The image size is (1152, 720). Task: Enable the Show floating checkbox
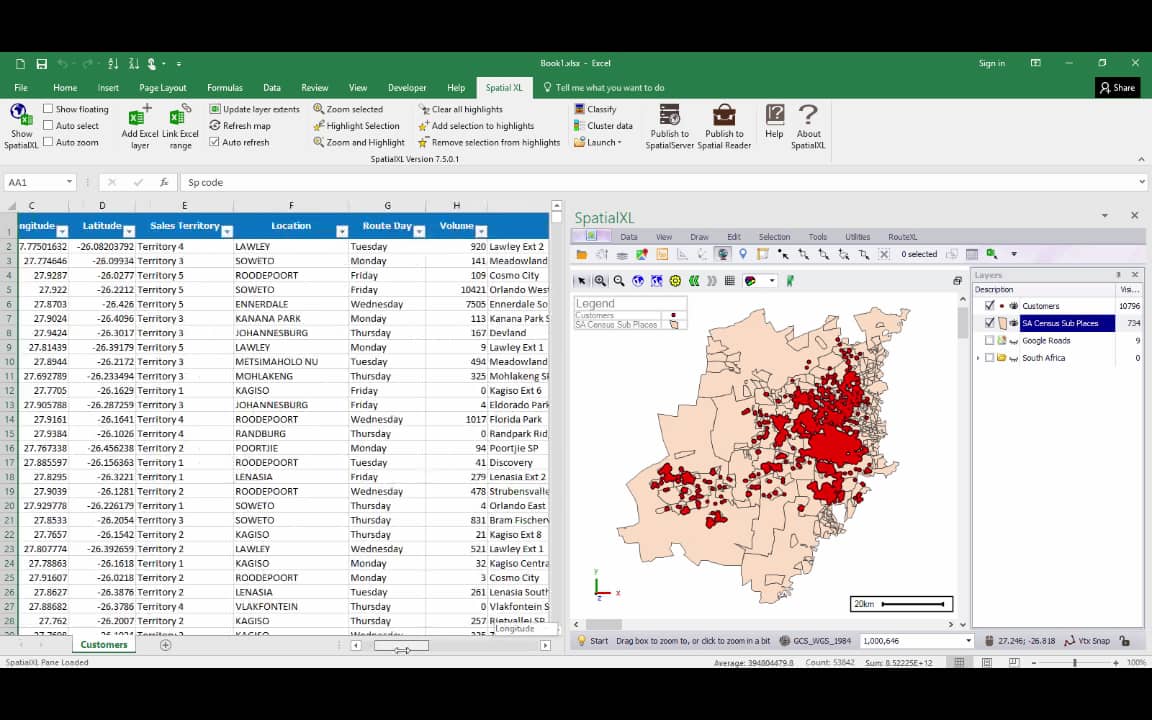[48, 109]
